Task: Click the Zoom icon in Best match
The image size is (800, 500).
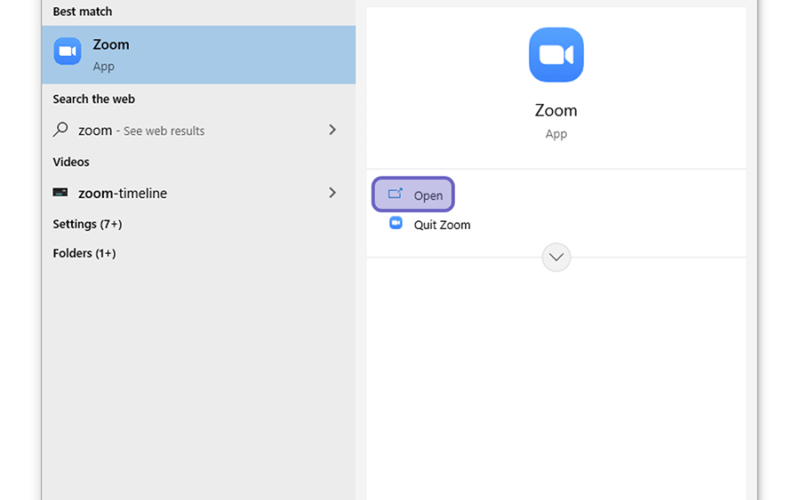Action: 67,51
